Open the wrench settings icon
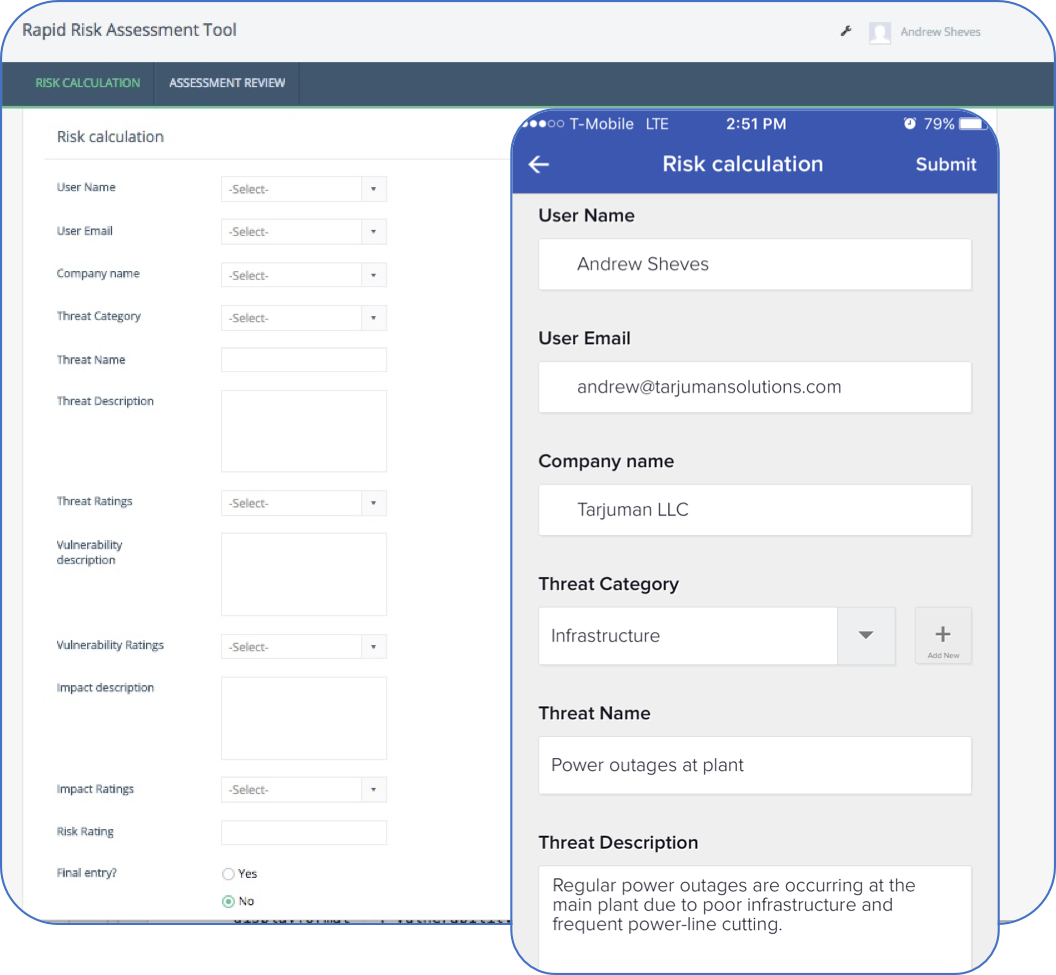 [x=845, y=31]
